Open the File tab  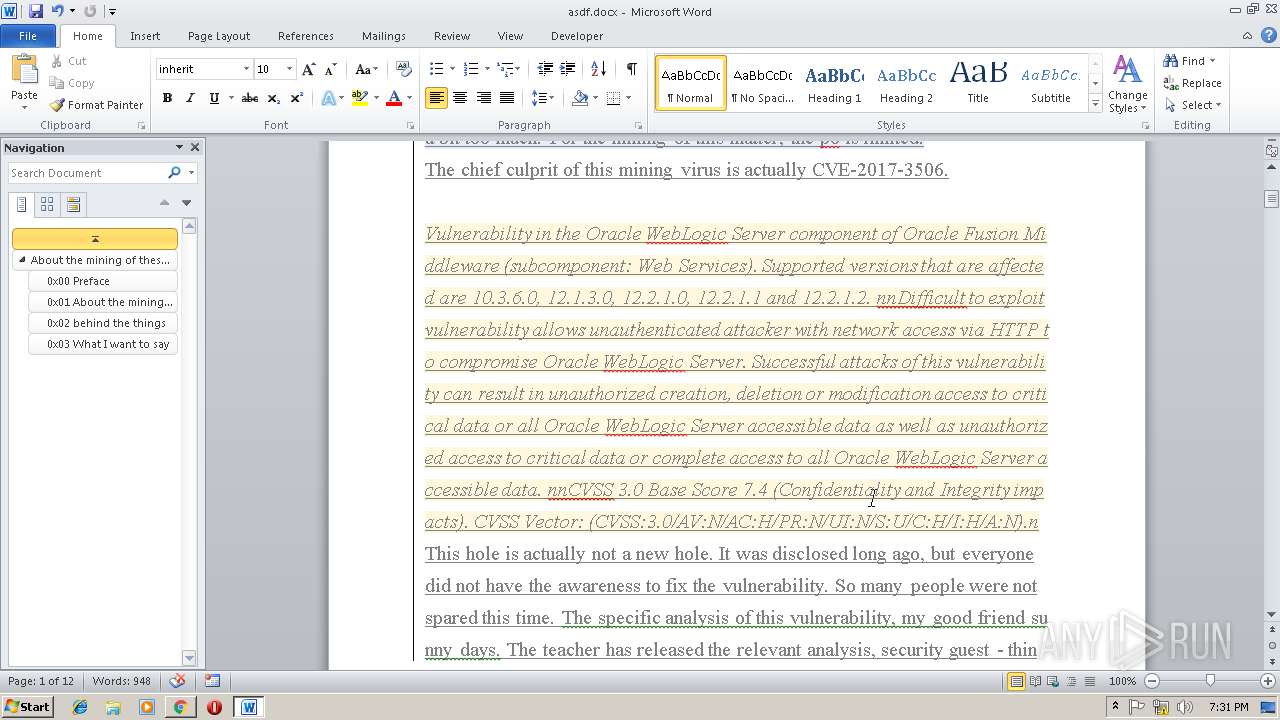tap(28, 36)
